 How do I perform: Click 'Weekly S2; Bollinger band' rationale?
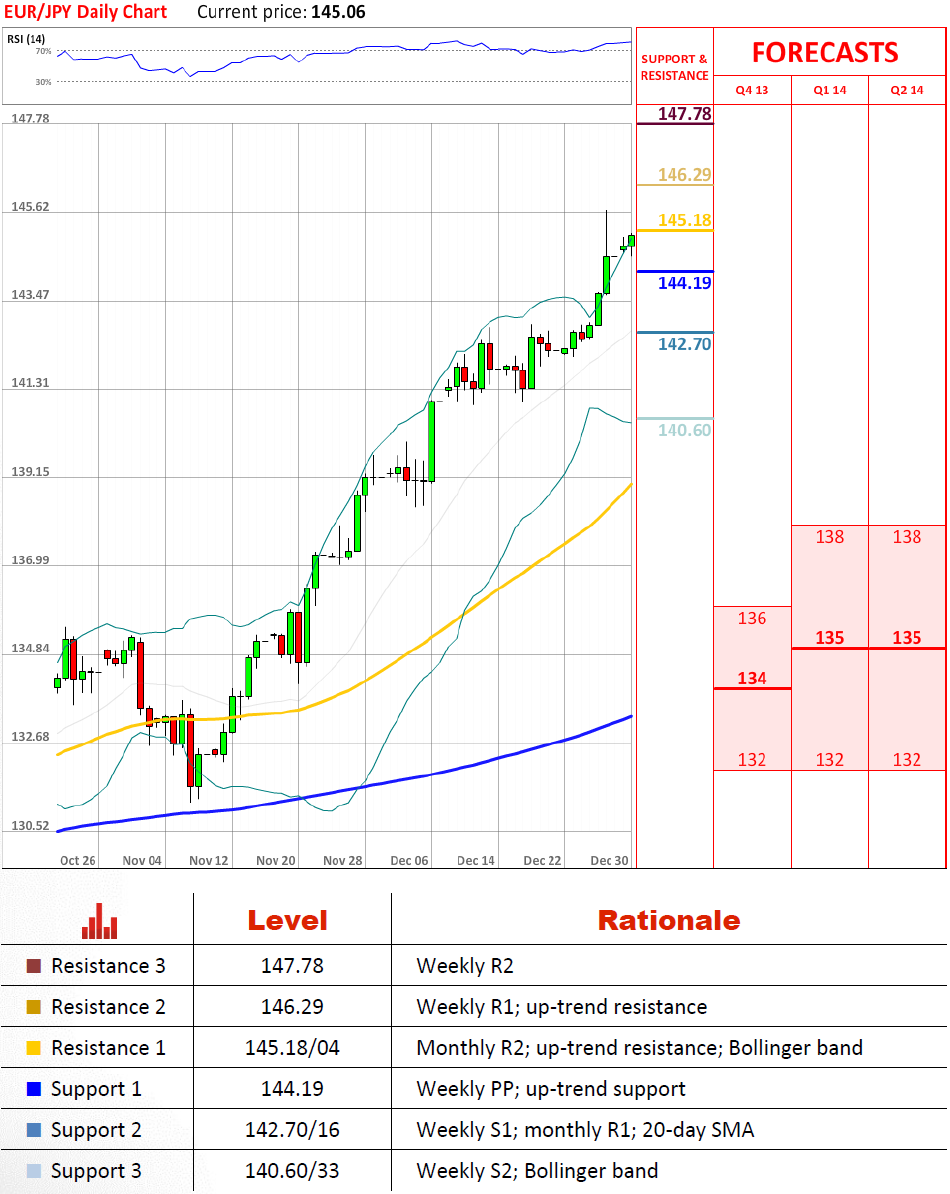click(537, 1171)
